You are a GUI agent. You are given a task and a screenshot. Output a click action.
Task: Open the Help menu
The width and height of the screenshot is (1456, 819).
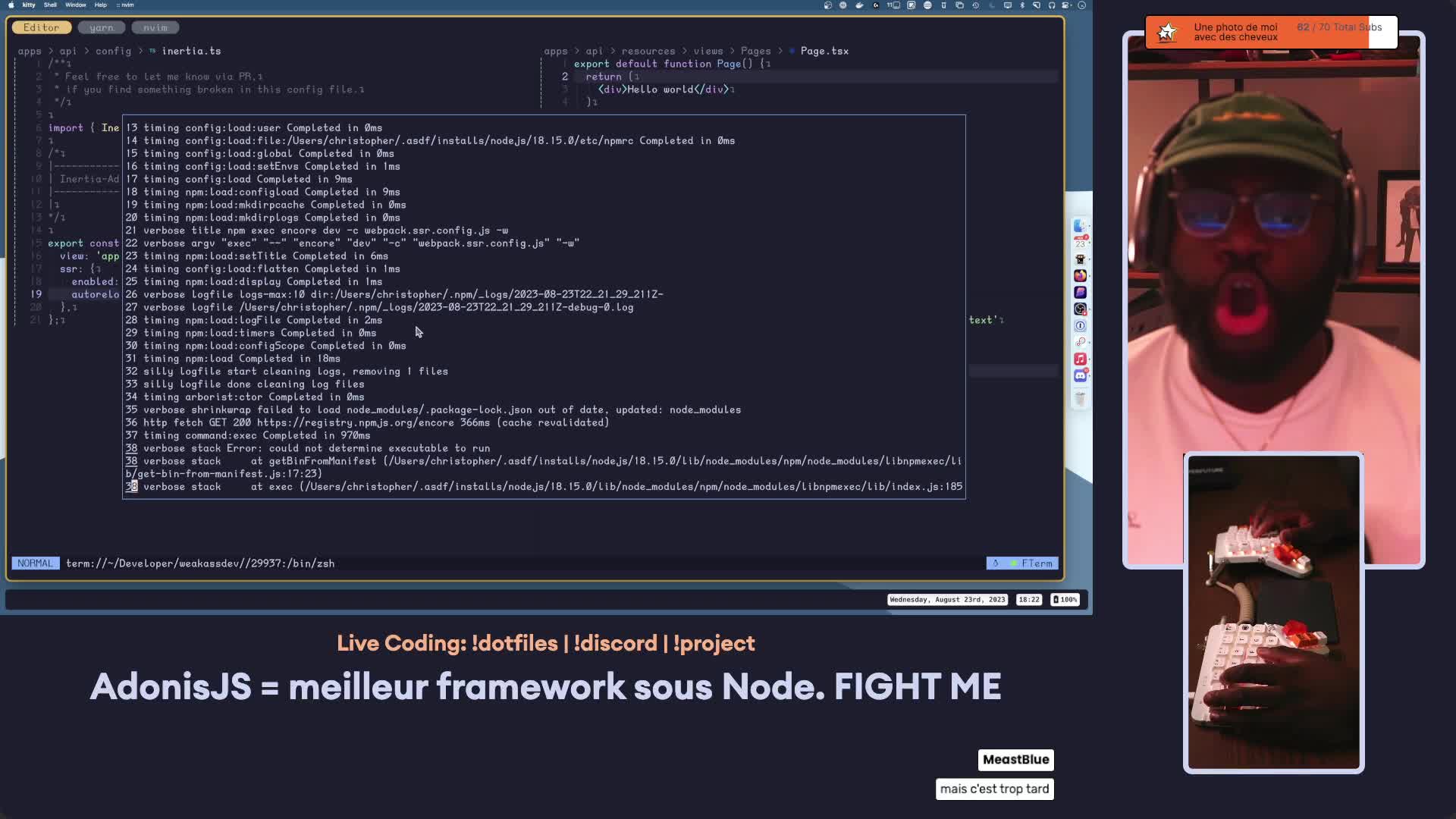click(100, 5)
